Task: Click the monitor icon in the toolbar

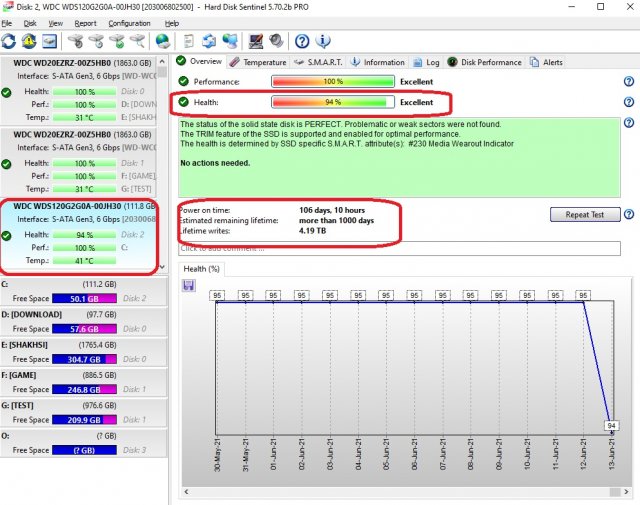Action: pos(255,41)
